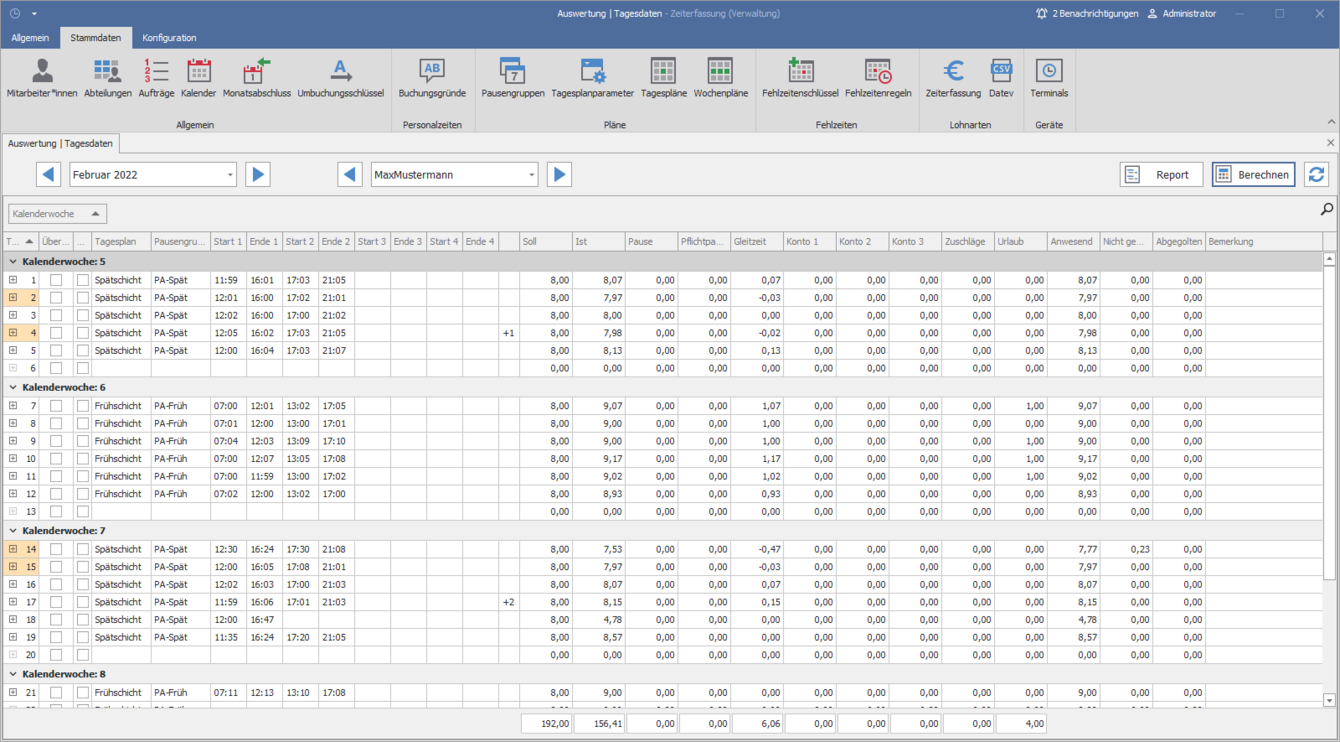The height and width of the screenshot is (742, 1340).
Task: Open Fehlzeitenregeln in the ribbon
Action: [x=878, y=78]
